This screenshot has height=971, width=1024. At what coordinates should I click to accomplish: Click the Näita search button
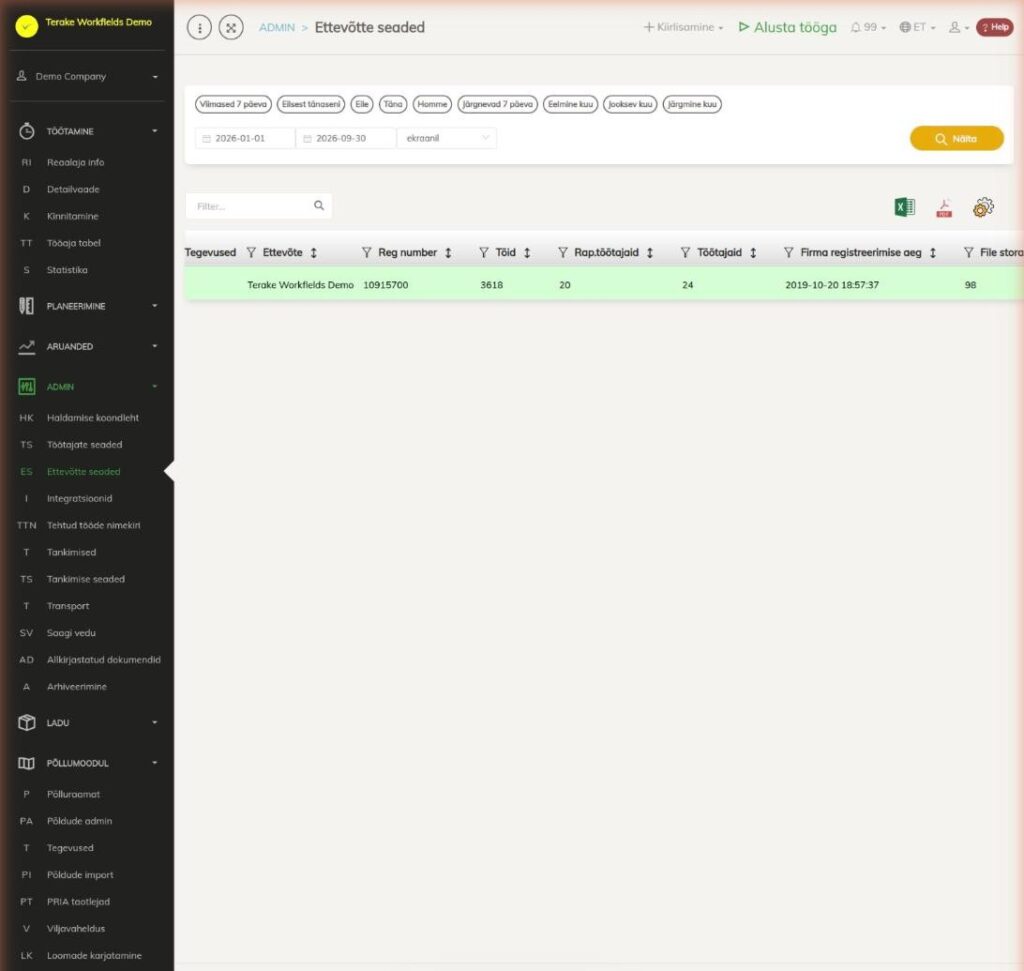click(957, 138)
